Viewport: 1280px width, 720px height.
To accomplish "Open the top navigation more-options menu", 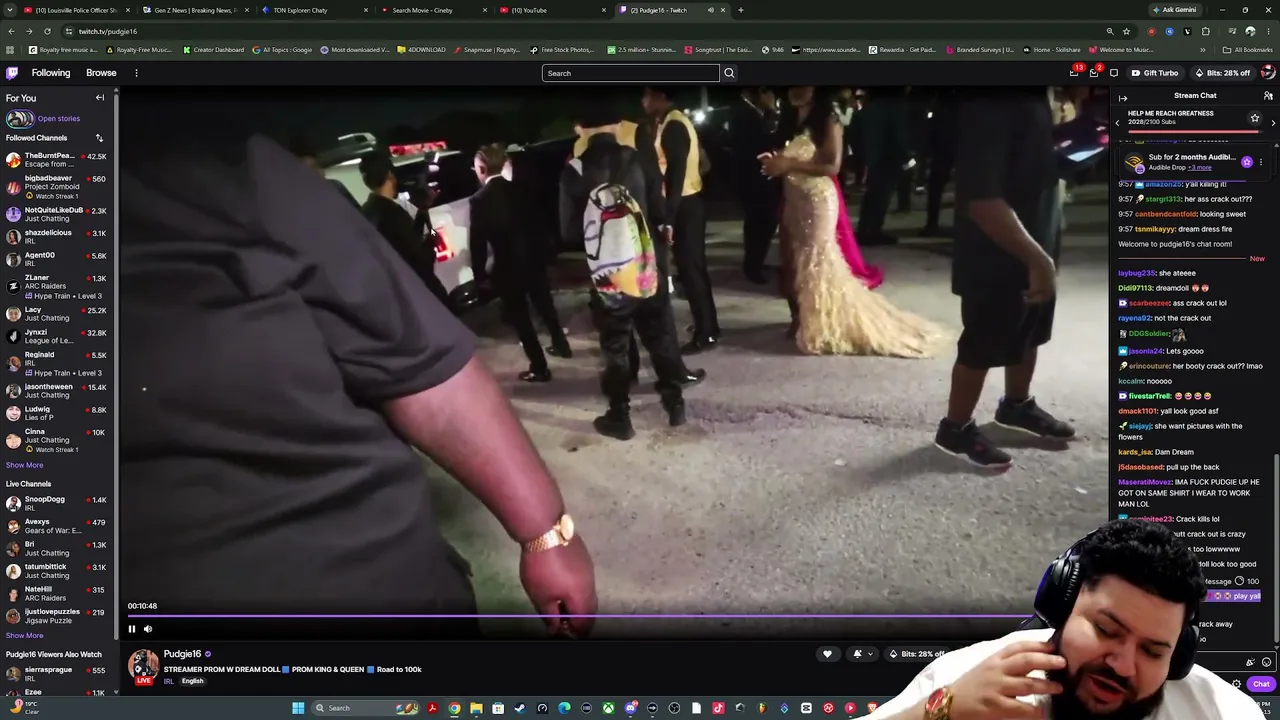I will [136, 73].
